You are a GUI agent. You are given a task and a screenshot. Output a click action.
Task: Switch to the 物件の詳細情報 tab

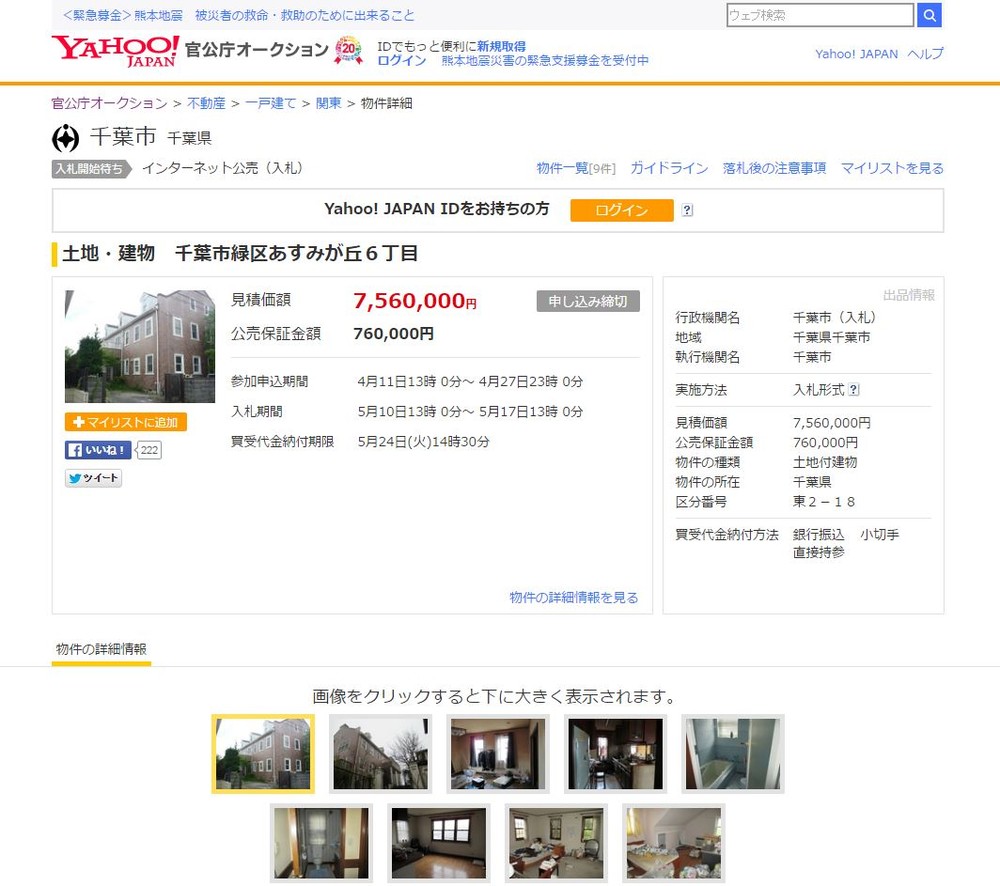click(x=100, y=648)
